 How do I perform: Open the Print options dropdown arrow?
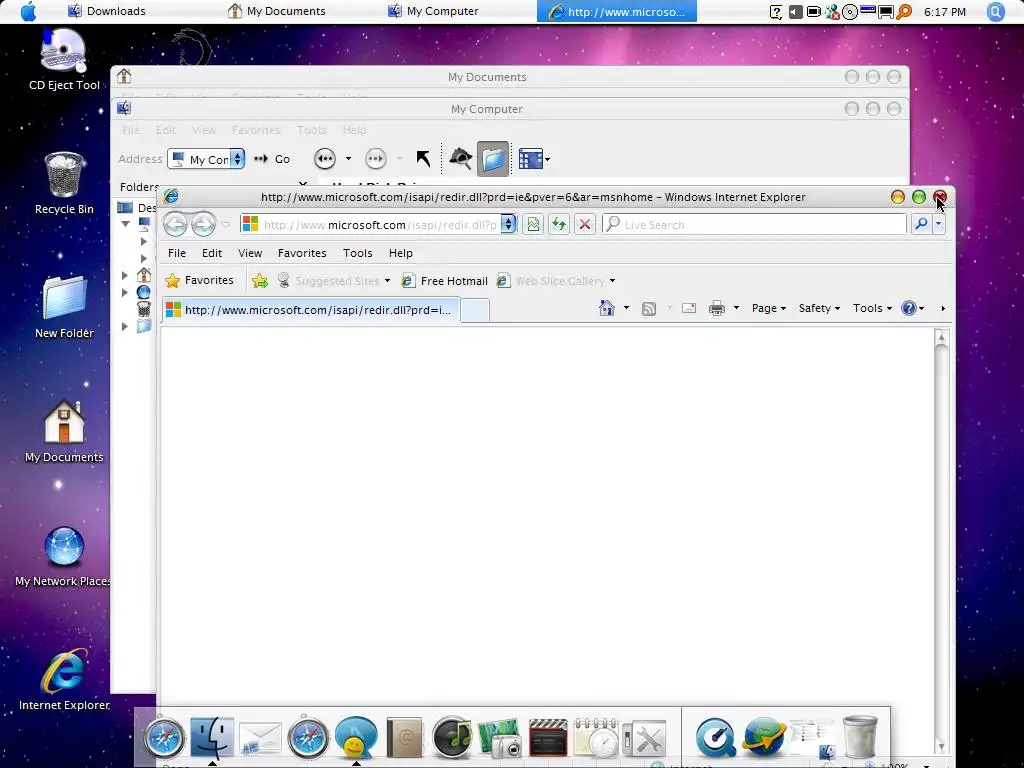[x=736, y=308]
